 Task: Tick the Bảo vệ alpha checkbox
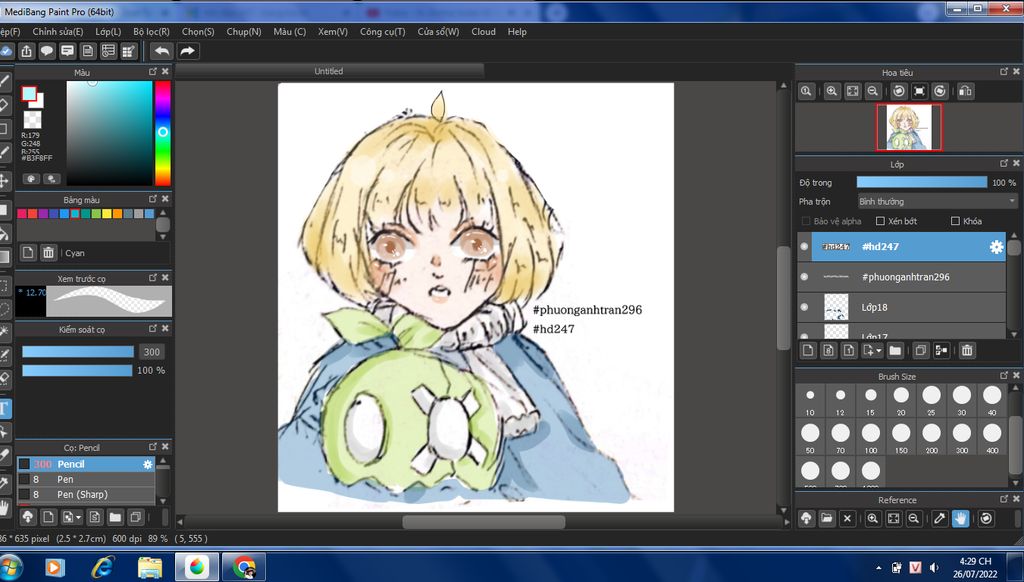[806, 221]
